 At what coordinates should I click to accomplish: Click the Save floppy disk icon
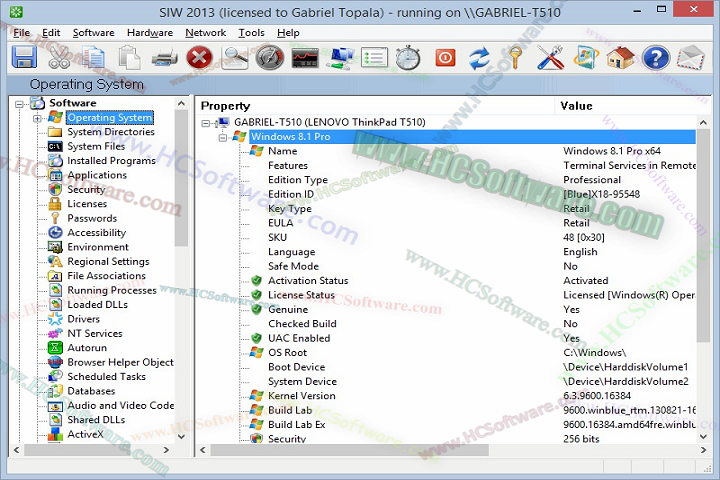pyautogui.click(x=24, y=58)
